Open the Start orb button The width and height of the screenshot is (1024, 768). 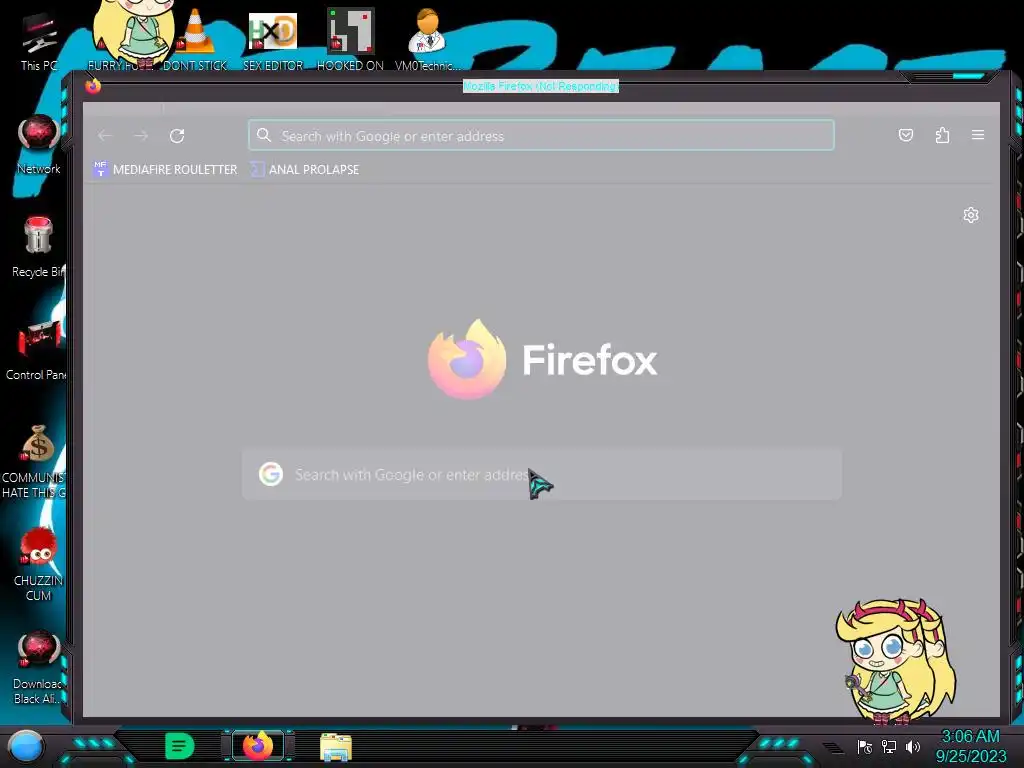click(25, 747)
